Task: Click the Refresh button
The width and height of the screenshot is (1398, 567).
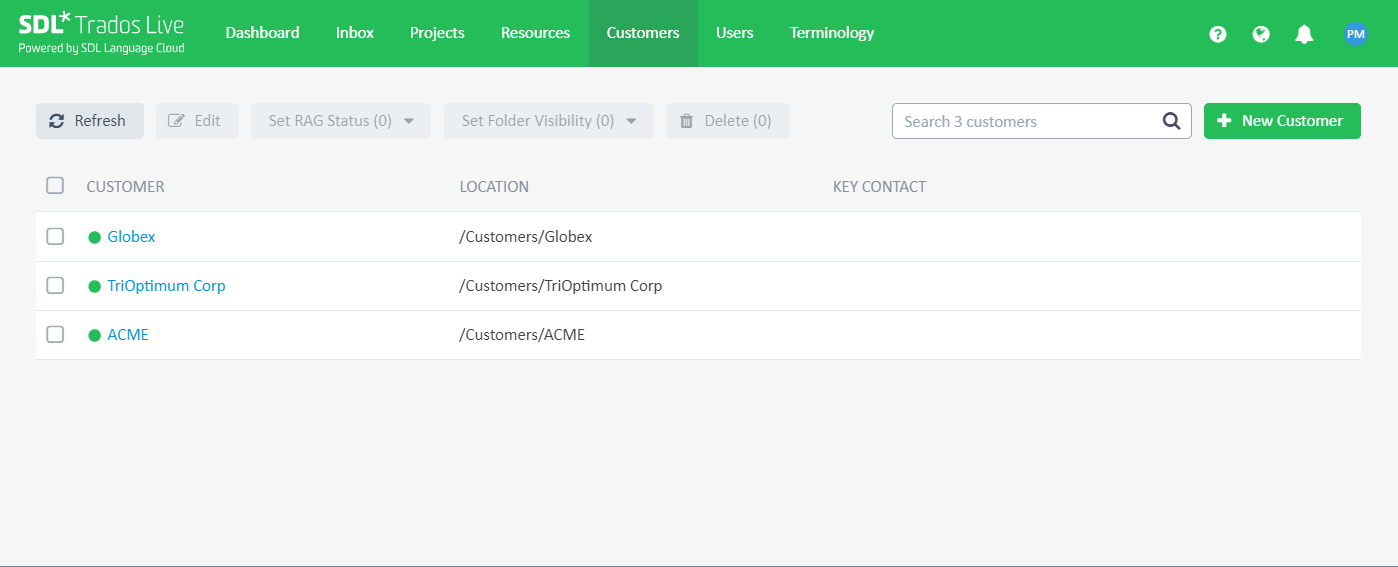Action: pos(90,121)
